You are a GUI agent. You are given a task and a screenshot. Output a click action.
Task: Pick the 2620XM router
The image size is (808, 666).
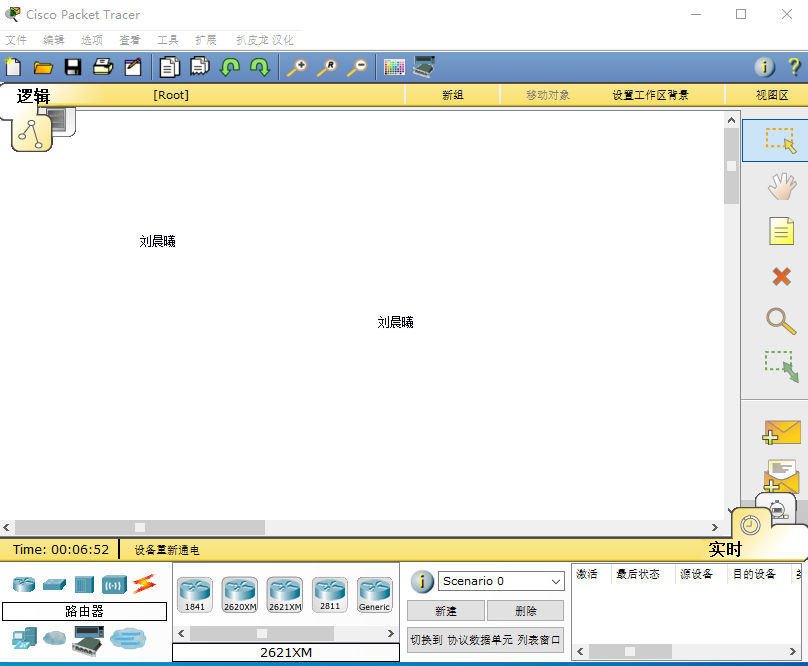[240, 595]
